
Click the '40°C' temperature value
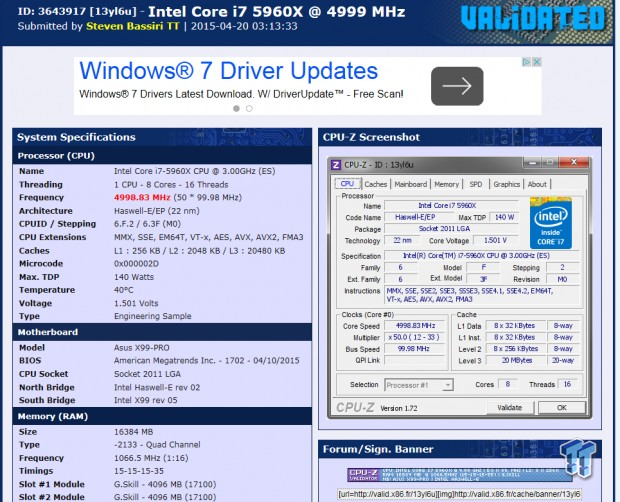pos(124,290)
